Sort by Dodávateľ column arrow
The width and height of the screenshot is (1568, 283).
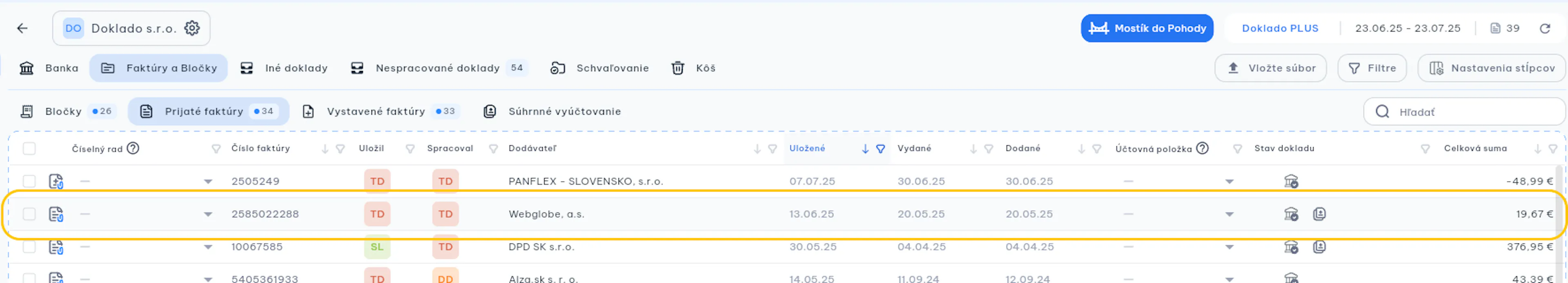point(757,149)
